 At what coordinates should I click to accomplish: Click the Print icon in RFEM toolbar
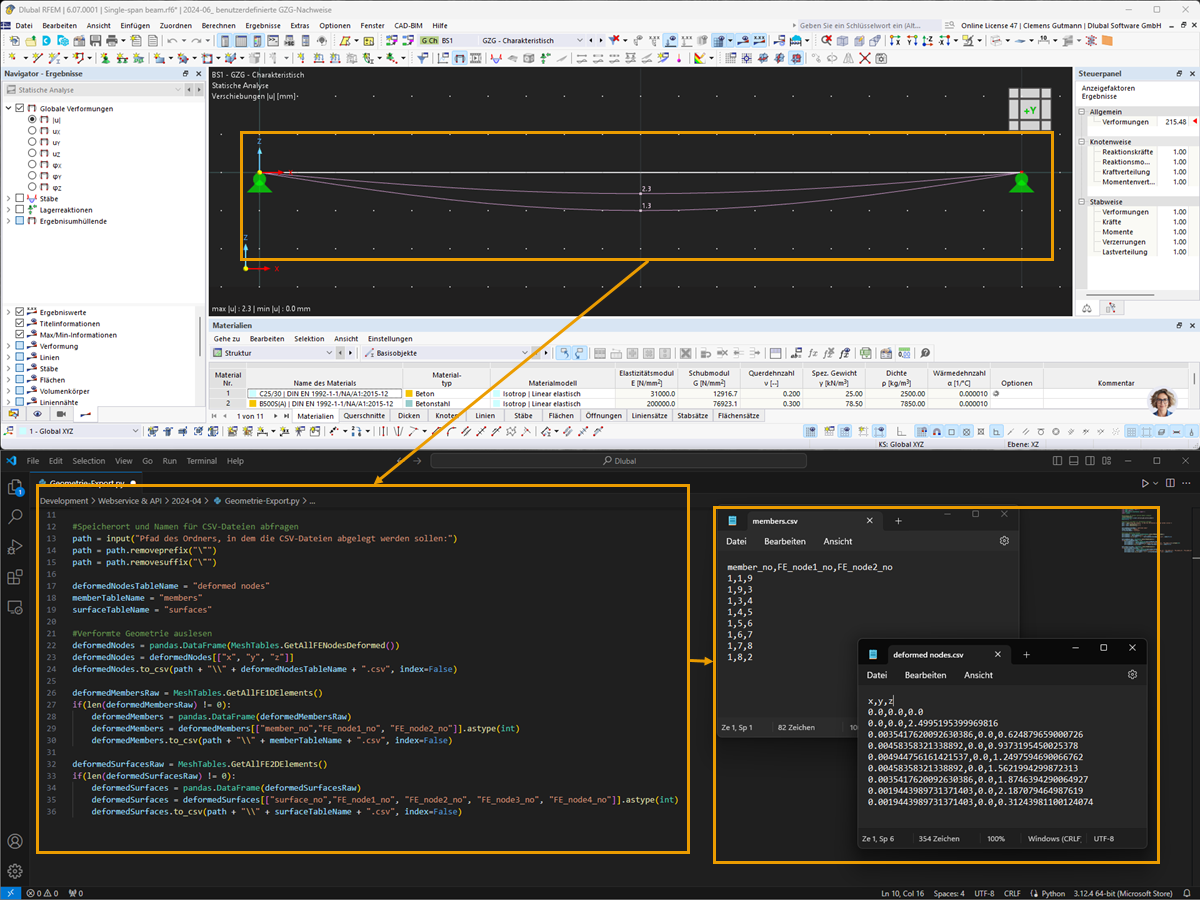[x=111, y=41]
